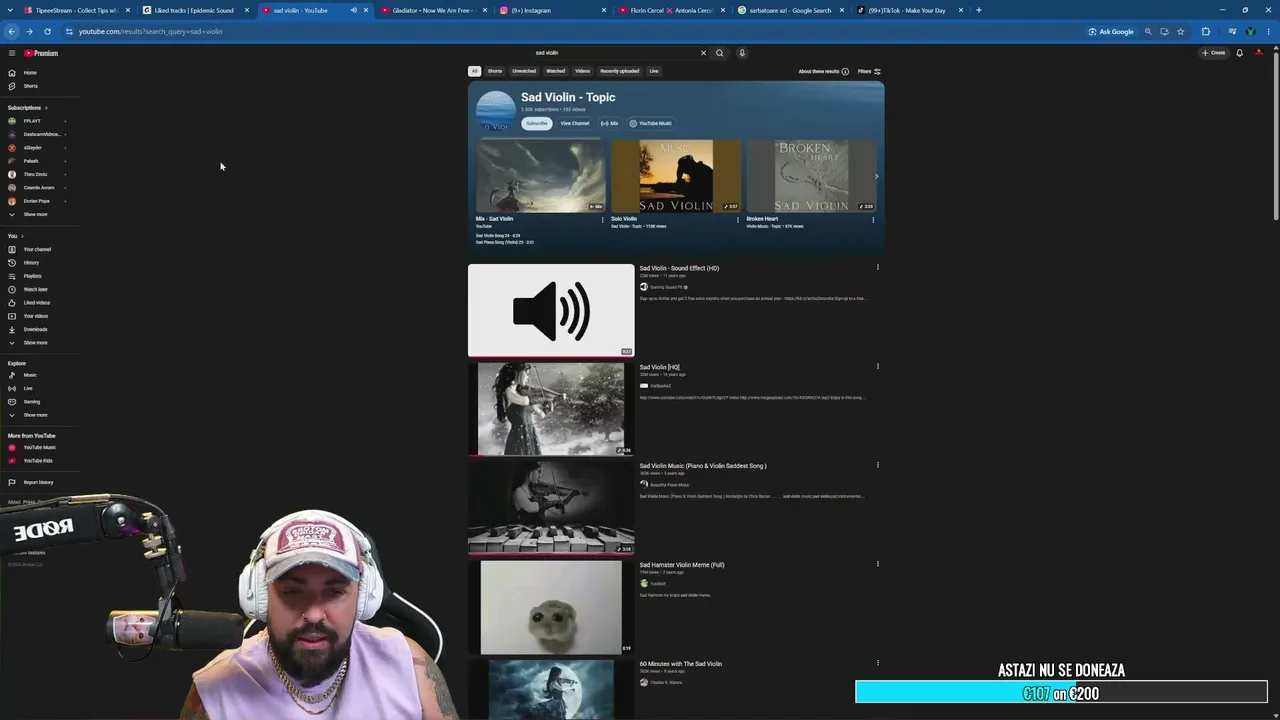Click the View Channel button
The width and height of the screenshot is (1280, 720).
pyautogui.click(x=575, y=123)
